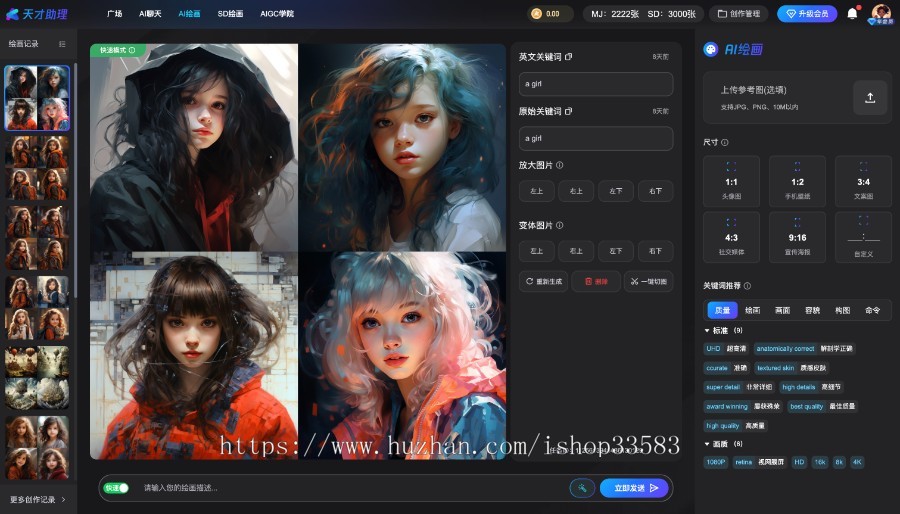Click the MJ: 2222张 quota indicator
The image size is (900, 514).
pos(615,14)
